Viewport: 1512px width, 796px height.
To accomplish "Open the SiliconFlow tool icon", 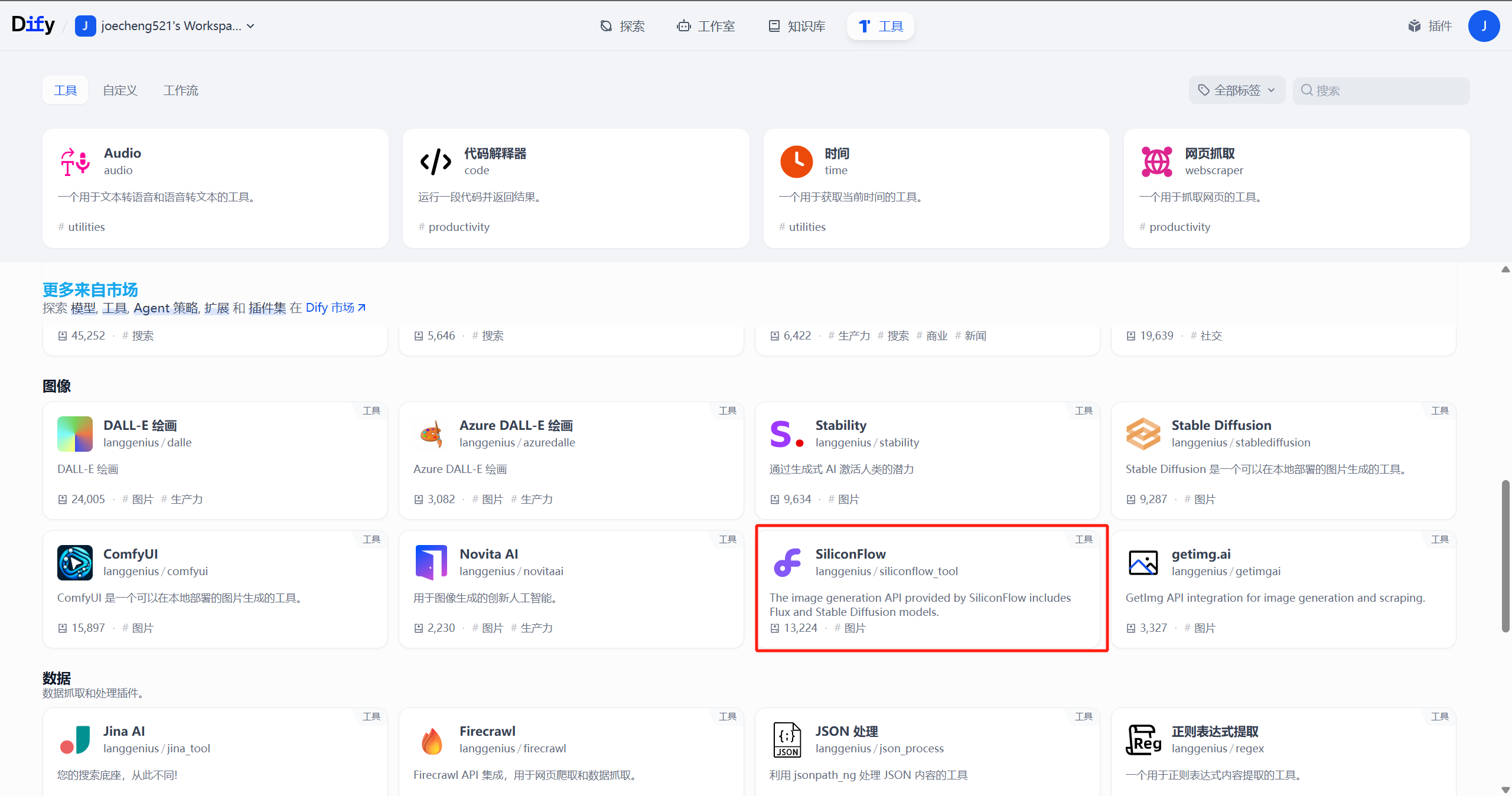I will coord(787,563).
